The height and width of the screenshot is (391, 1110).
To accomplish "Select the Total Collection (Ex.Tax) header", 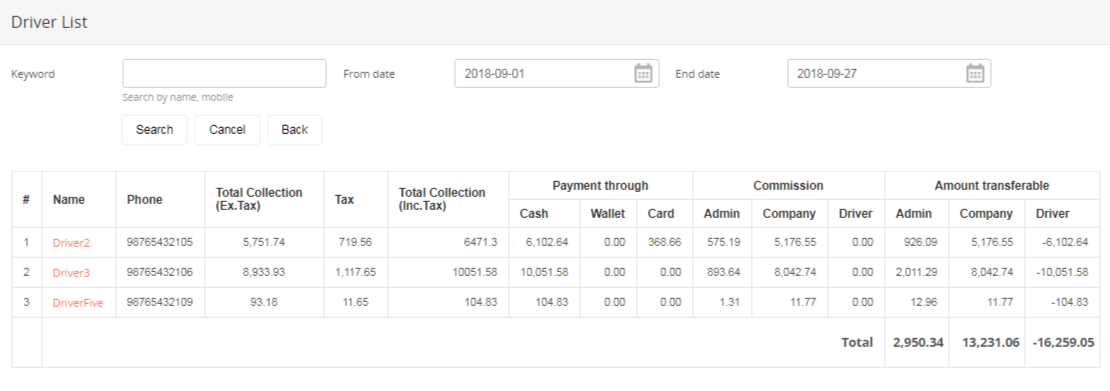I will pyautogui.click(x=258, y=199).
